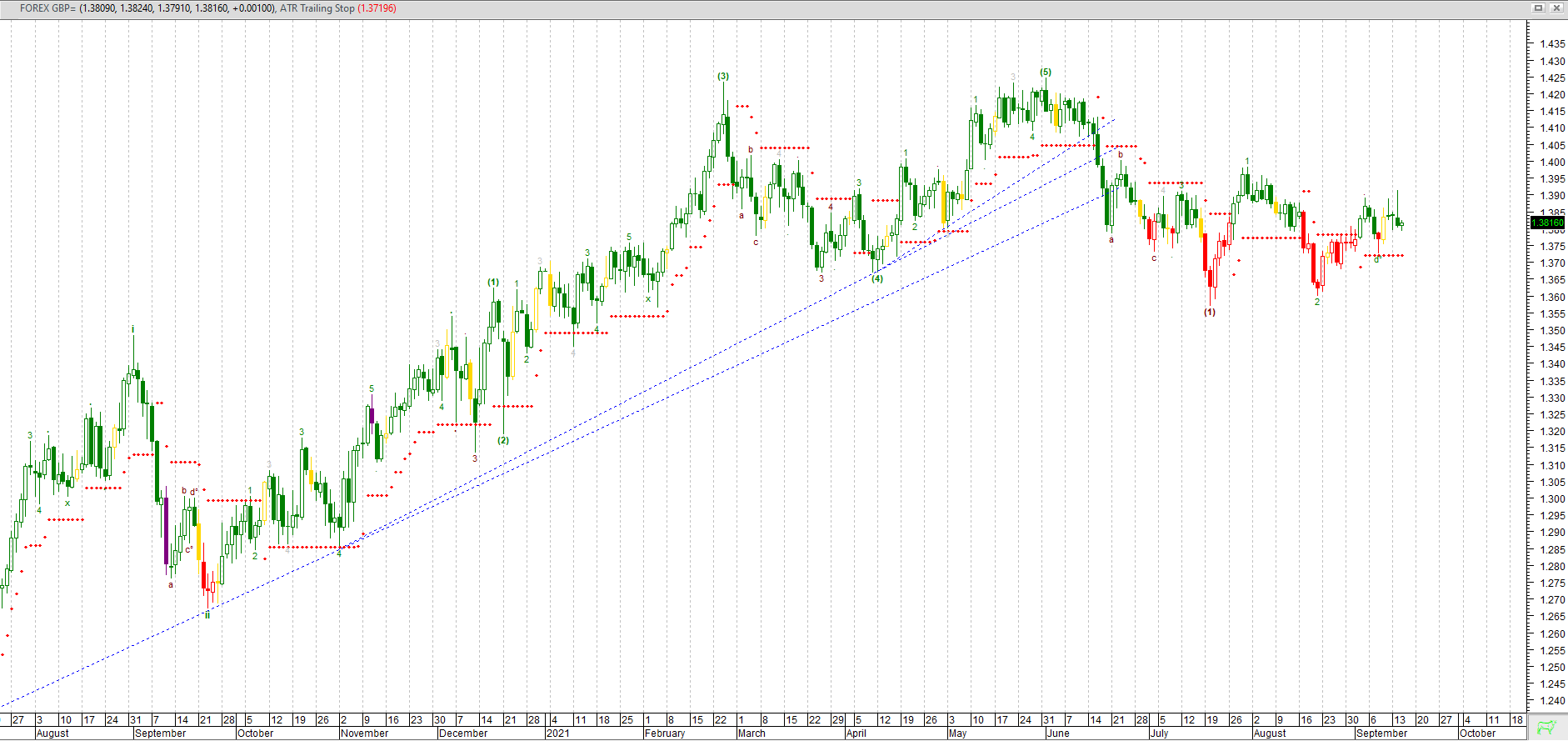This screenshot has height=741, width=1568.
Task: Click the current price tag 1.38160
Action: pos(1548,223)
